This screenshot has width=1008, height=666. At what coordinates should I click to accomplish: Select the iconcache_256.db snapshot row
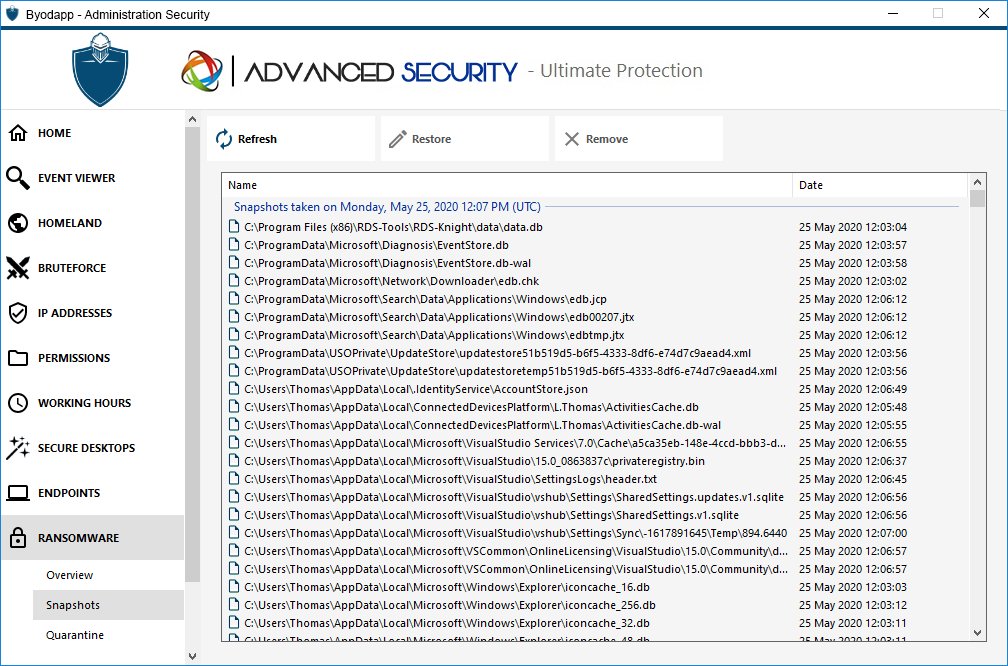coord(595,605)
